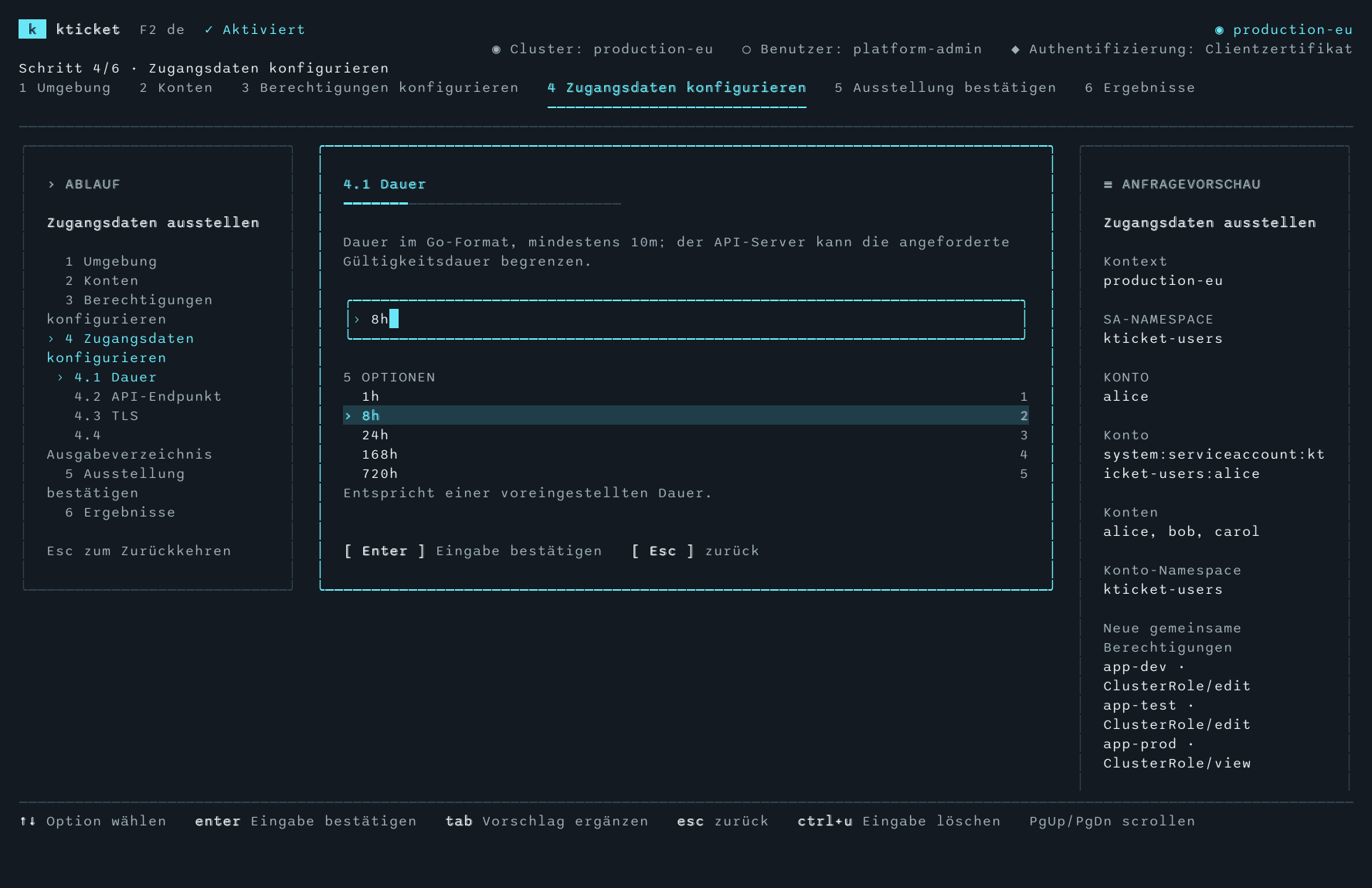Click the production-eu context indicator dot

1219,30
